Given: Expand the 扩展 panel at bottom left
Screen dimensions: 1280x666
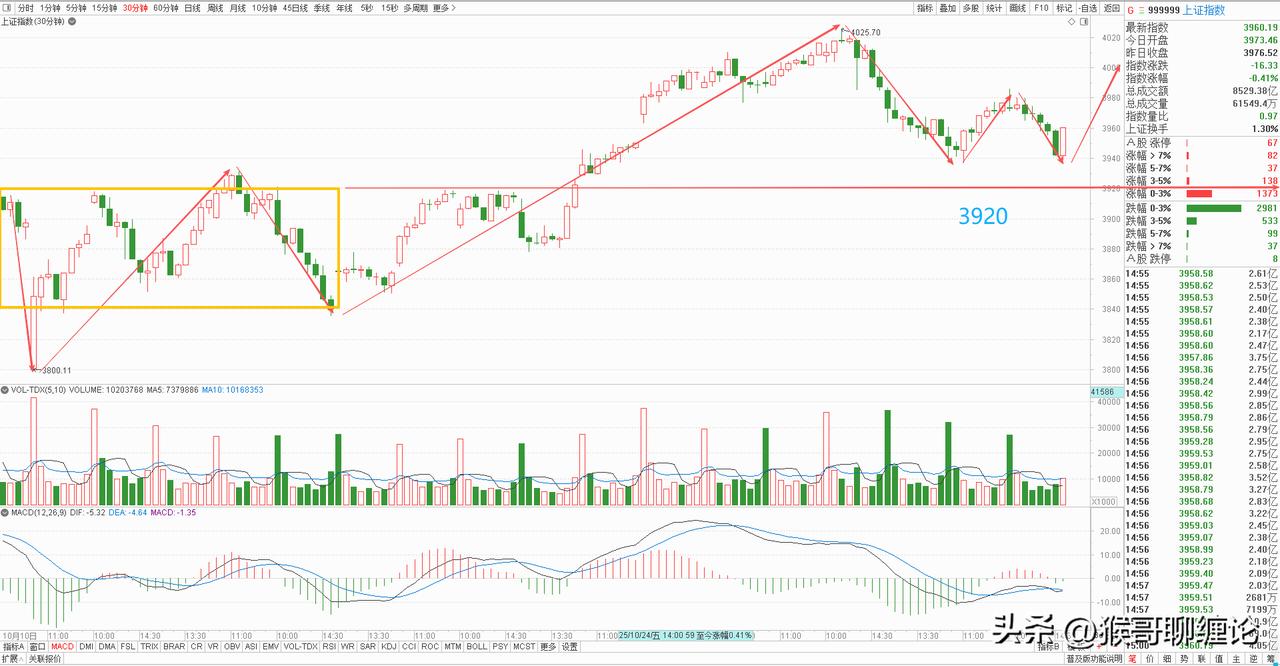Looking at the screenshot, I should (x=11, y=659).
